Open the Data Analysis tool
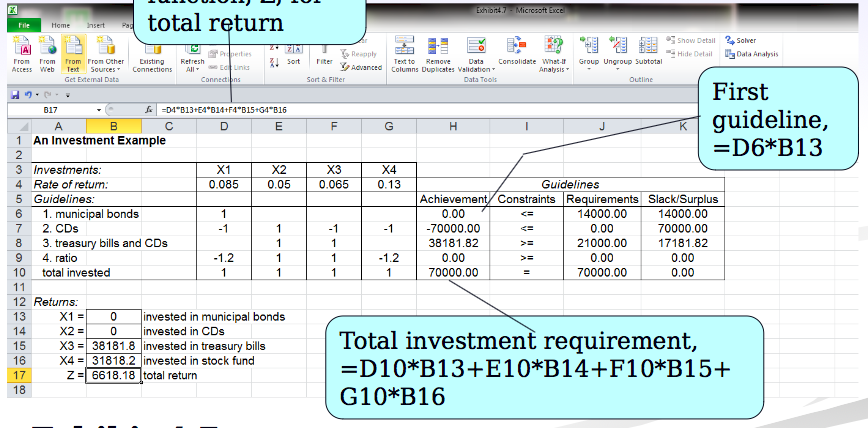 [x=751, y=54]
